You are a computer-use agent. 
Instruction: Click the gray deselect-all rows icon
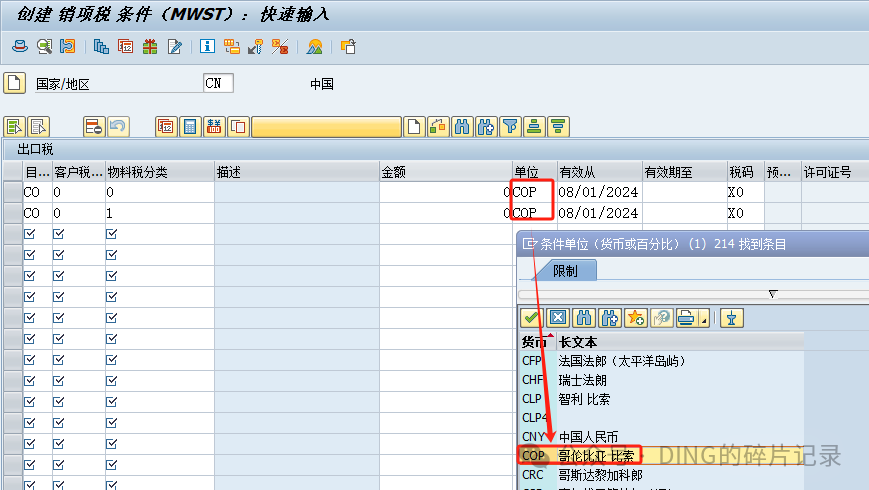click(38, 127)
